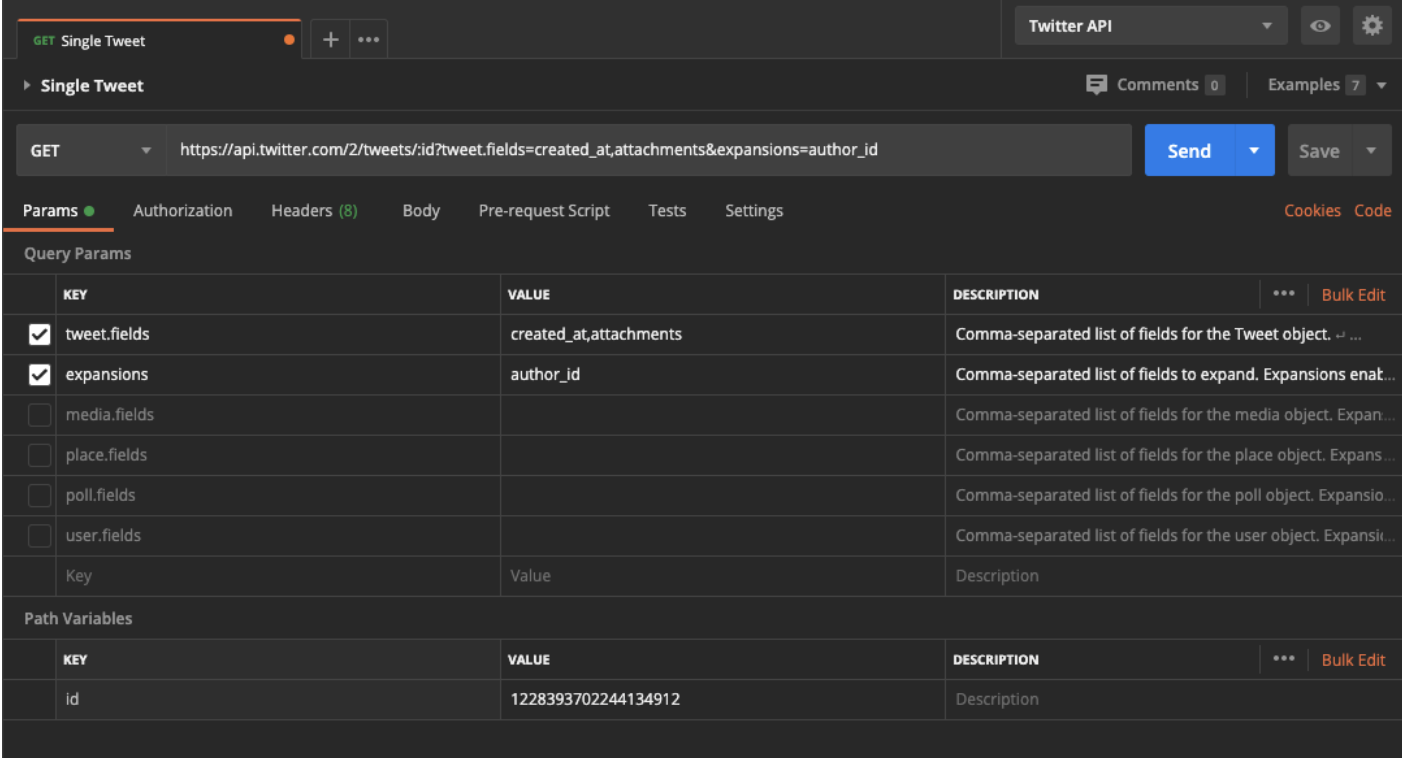Viewport: 1402px width, 758px height.
Task: Open Query Params options ellipsis icon
Action: click(x=1284, y=293)
